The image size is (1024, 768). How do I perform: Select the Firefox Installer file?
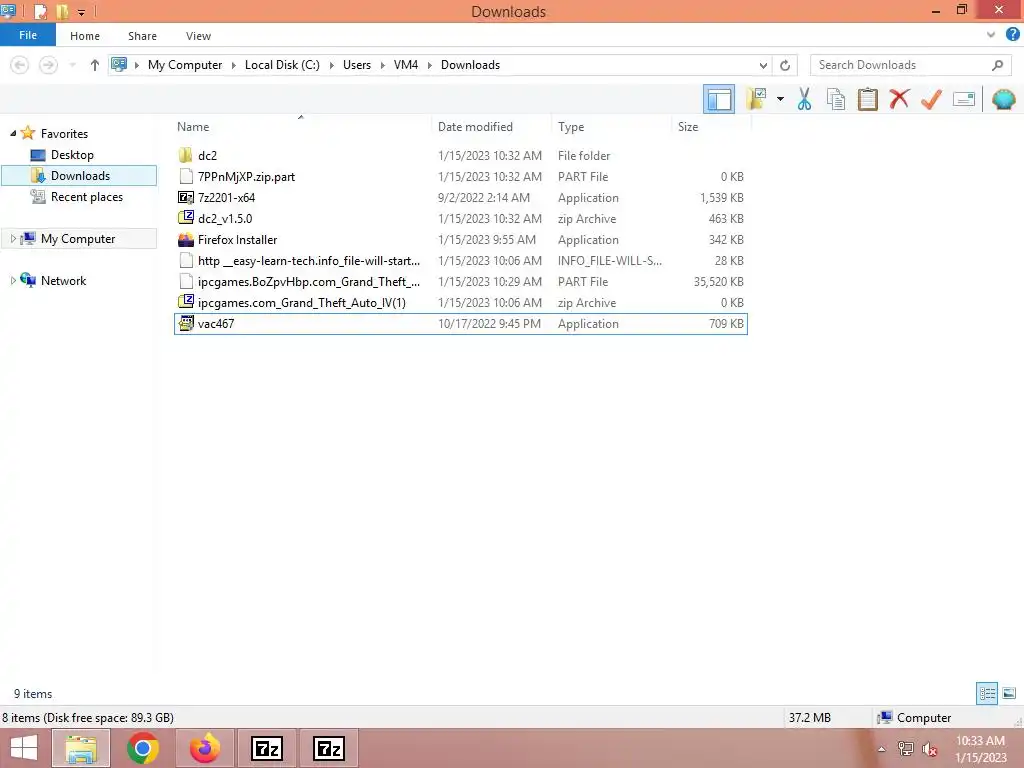[460, 240]
